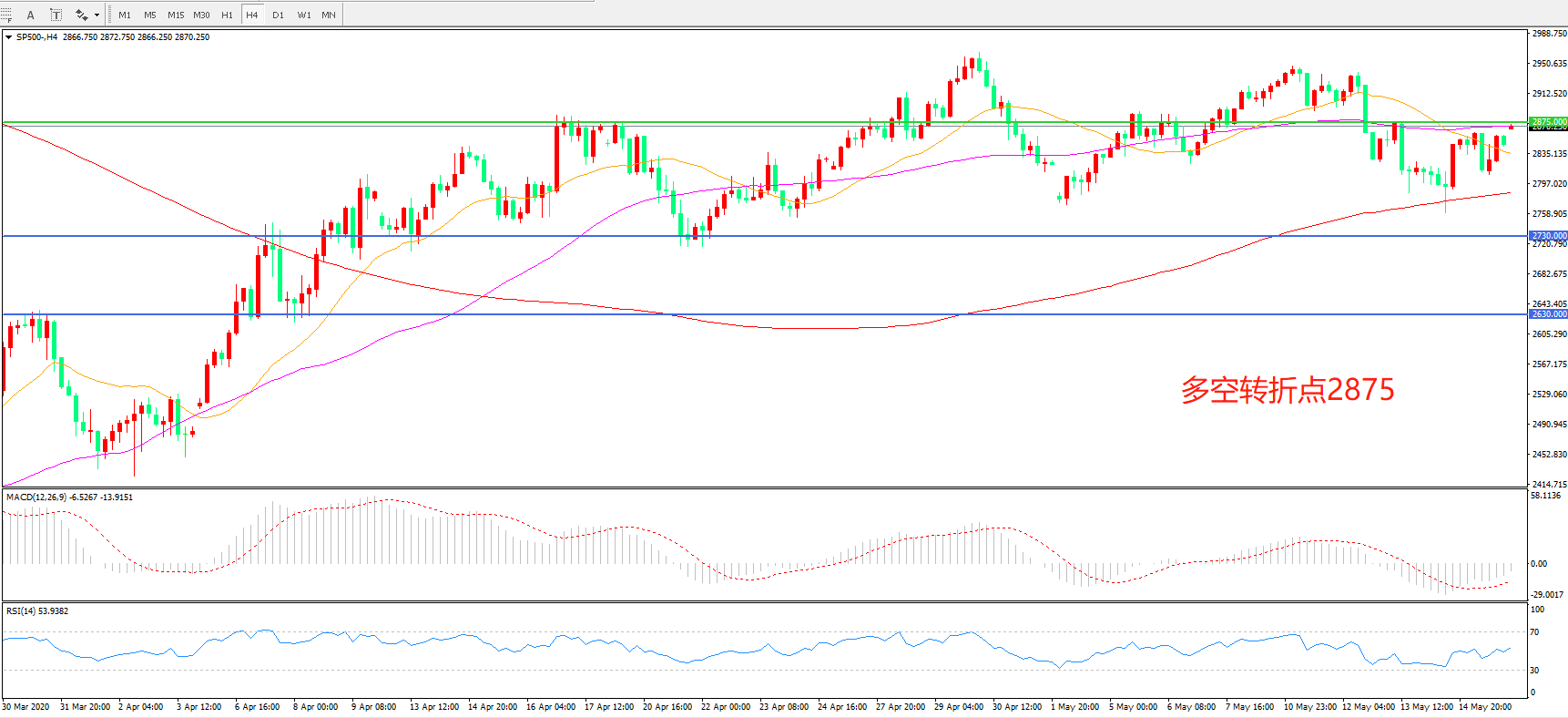Click the MACD(12,26,9) indicator label
Image resolution: width=1568 pixels, height=718 pixels.
(36, 497)
